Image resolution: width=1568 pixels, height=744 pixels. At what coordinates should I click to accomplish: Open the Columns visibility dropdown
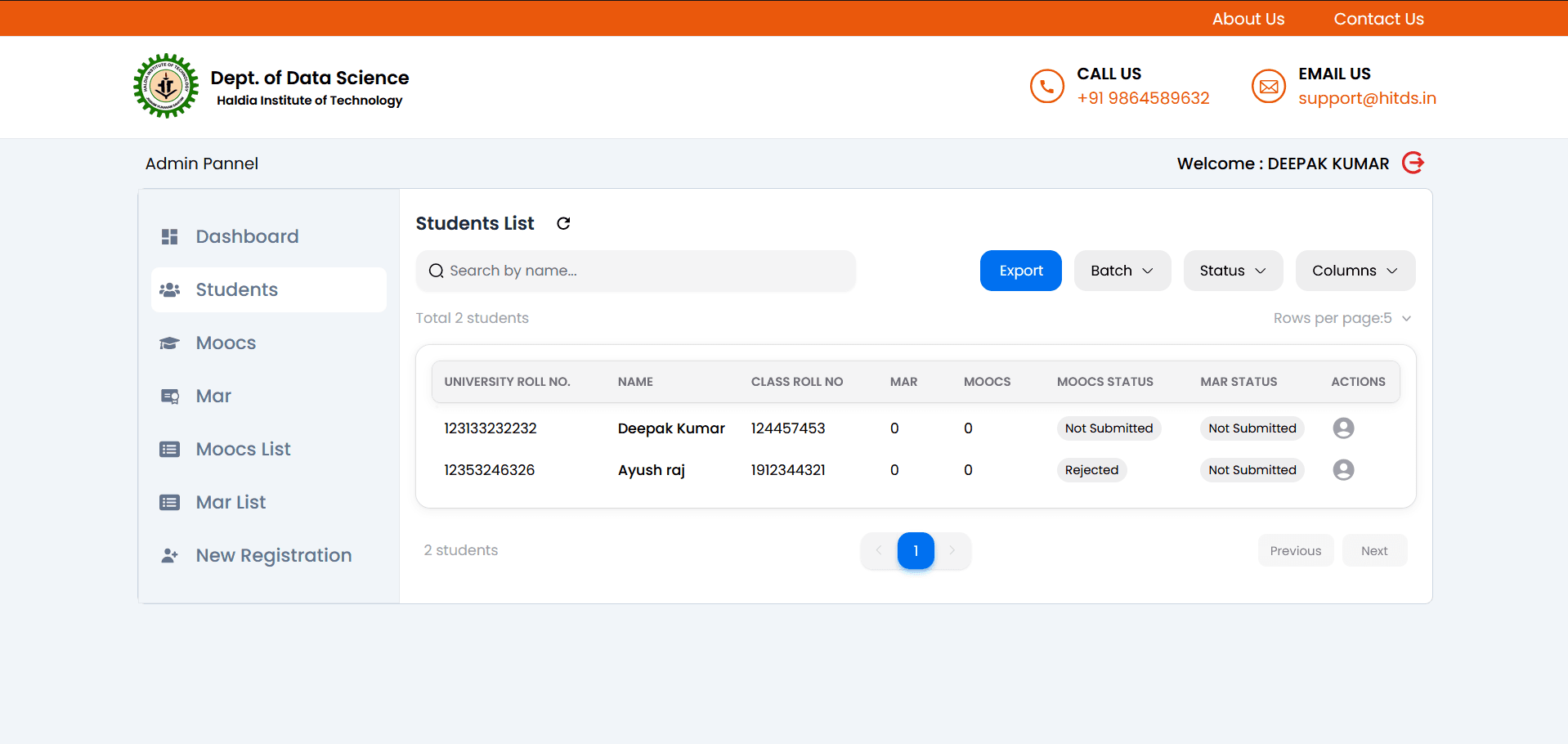[1355, 271]
